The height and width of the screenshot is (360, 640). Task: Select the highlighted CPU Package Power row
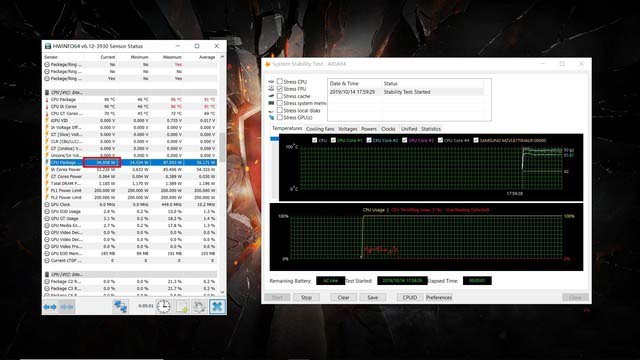pyautogui.click(x=131, y=162)
